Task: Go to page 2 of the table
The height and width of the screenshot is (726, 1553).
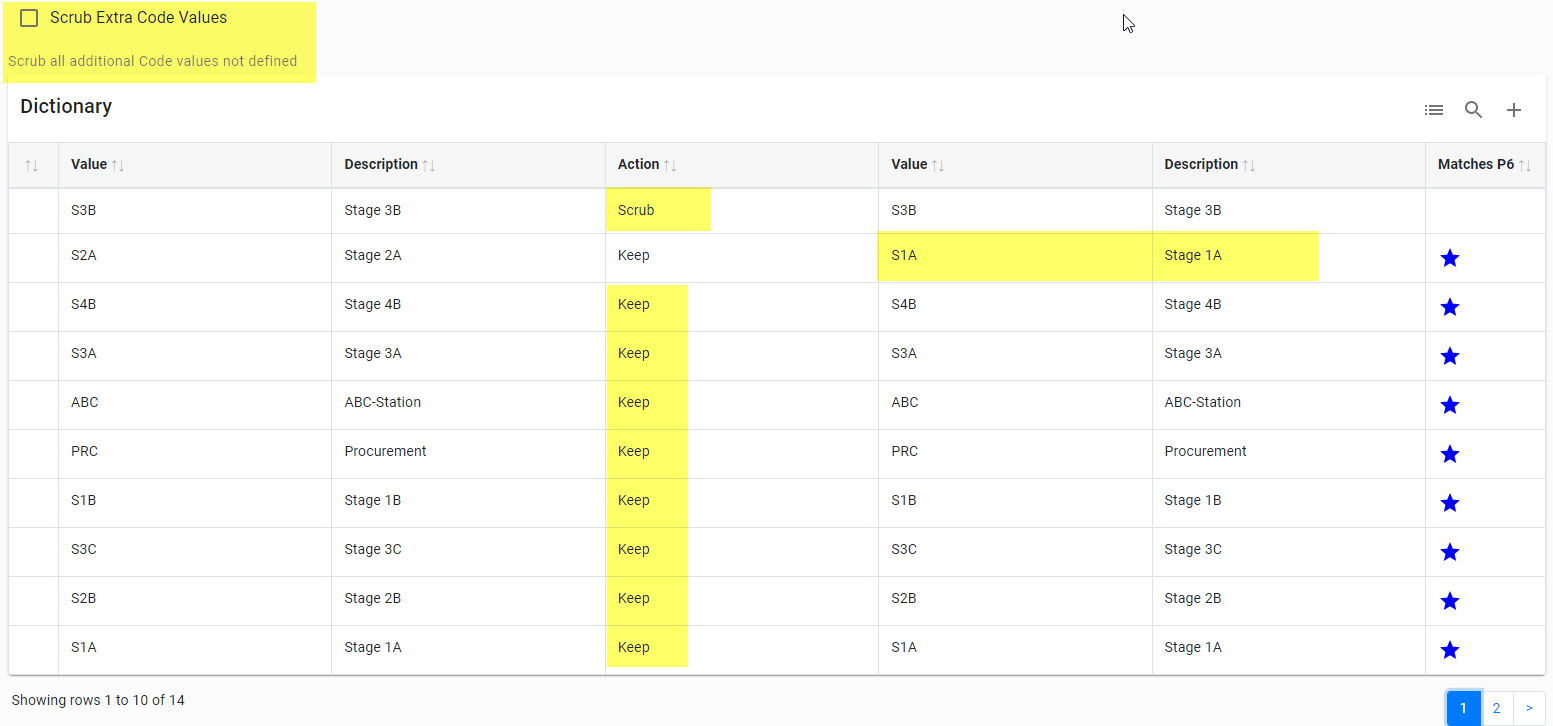Action: coord(1496,708)
